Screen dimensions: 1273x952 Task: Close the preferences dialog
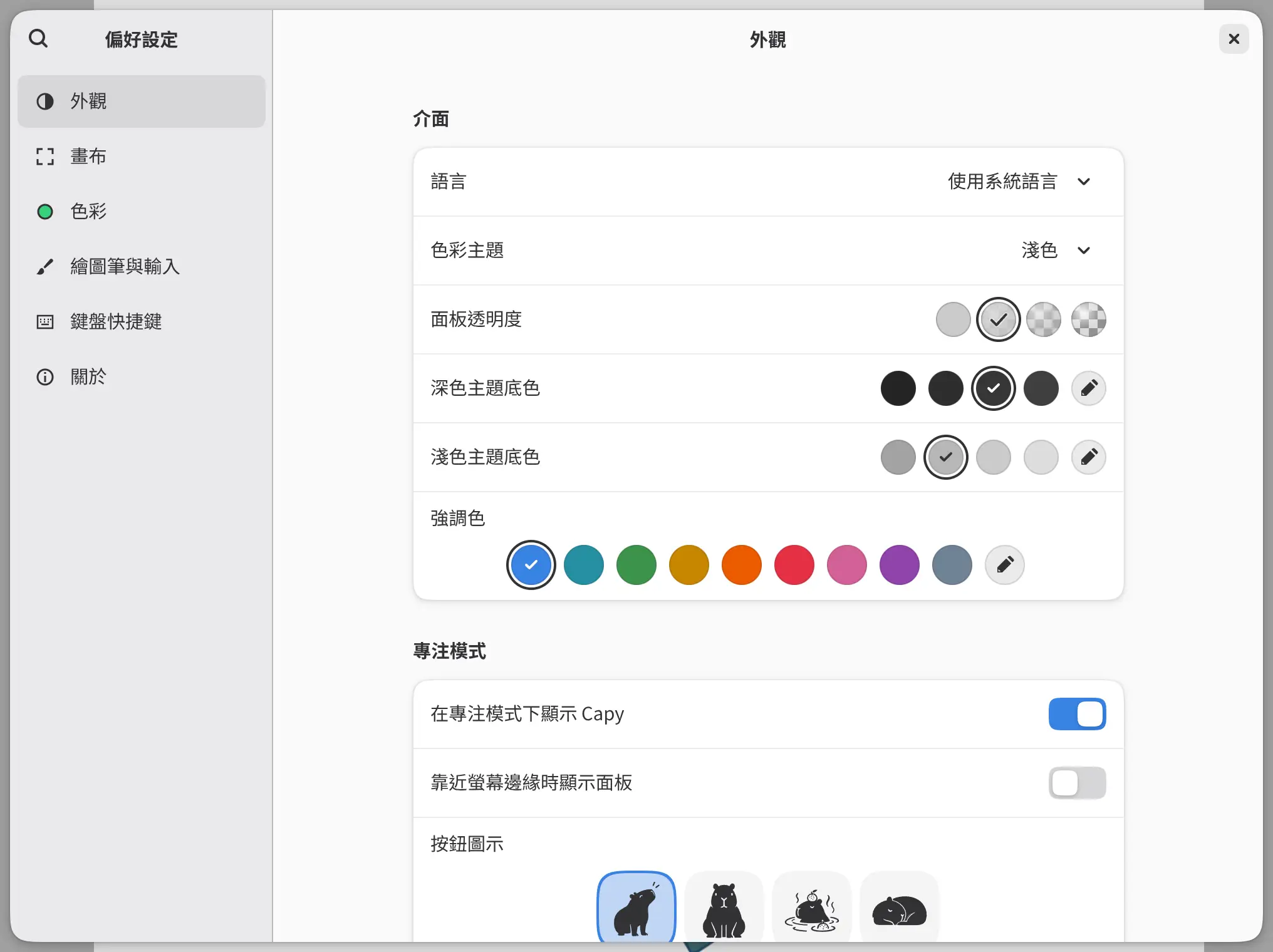pos(1234,39)
